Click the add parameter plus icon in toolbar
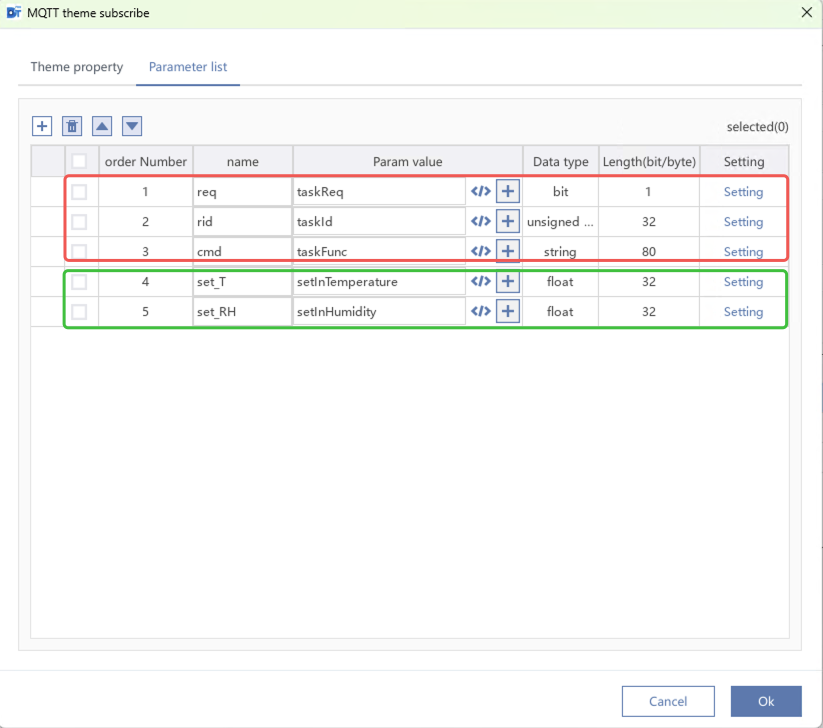The width and height of the screenshot is (823, 728). (42, 126)
